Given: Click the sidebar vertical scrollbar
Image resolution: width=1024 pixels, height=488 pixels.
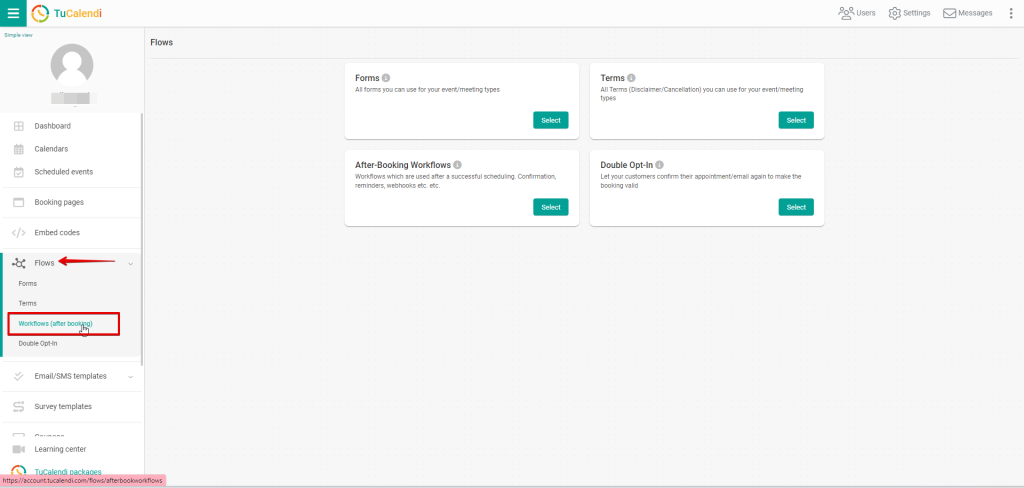Looking at the screenshot, I should point(142,240).
